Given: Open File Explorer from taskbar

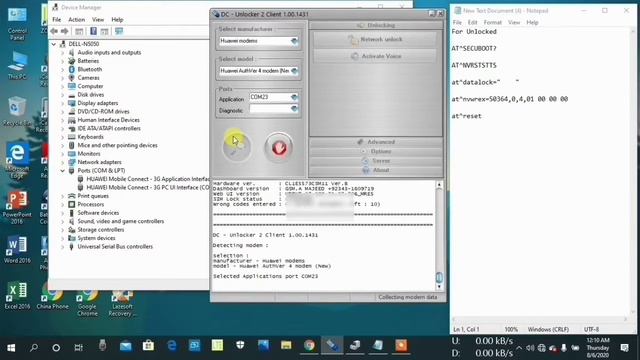Looking at the screenshot, I should [x=286, y=346].
